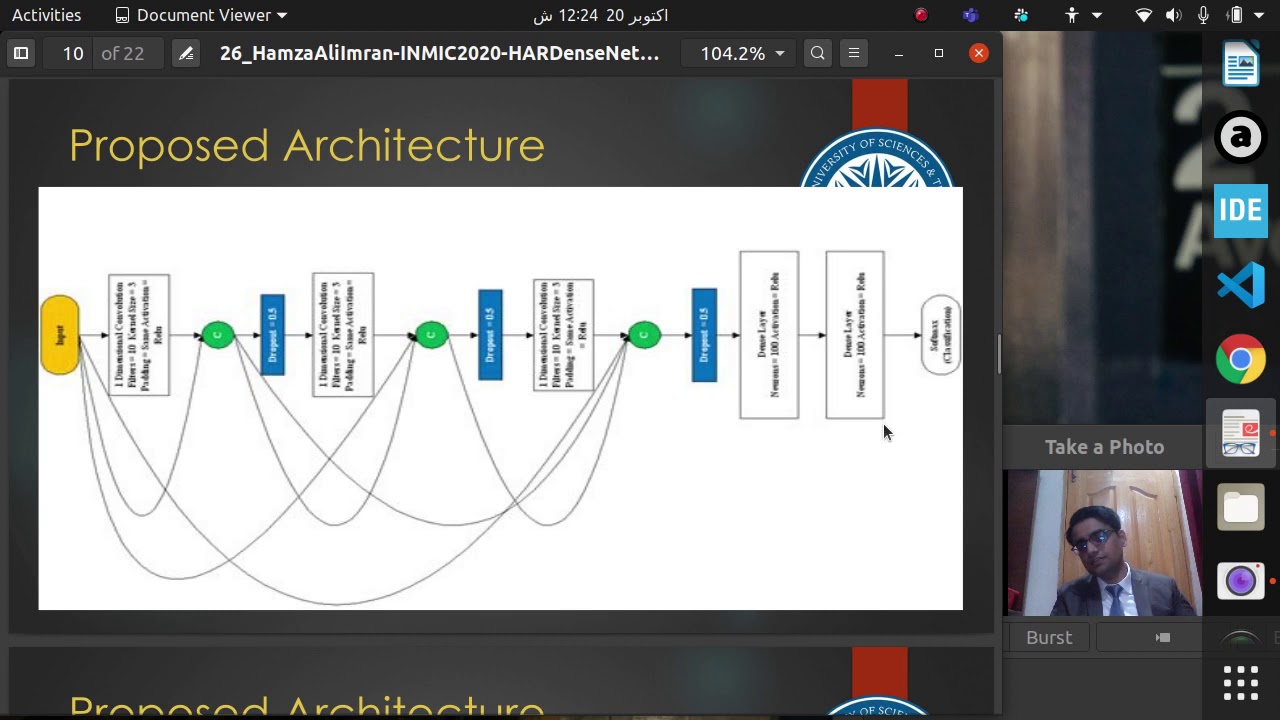The height and width of the screenshot is (720, 1280).
Task: Open the battery system menu
Action: coord(1247,15)
